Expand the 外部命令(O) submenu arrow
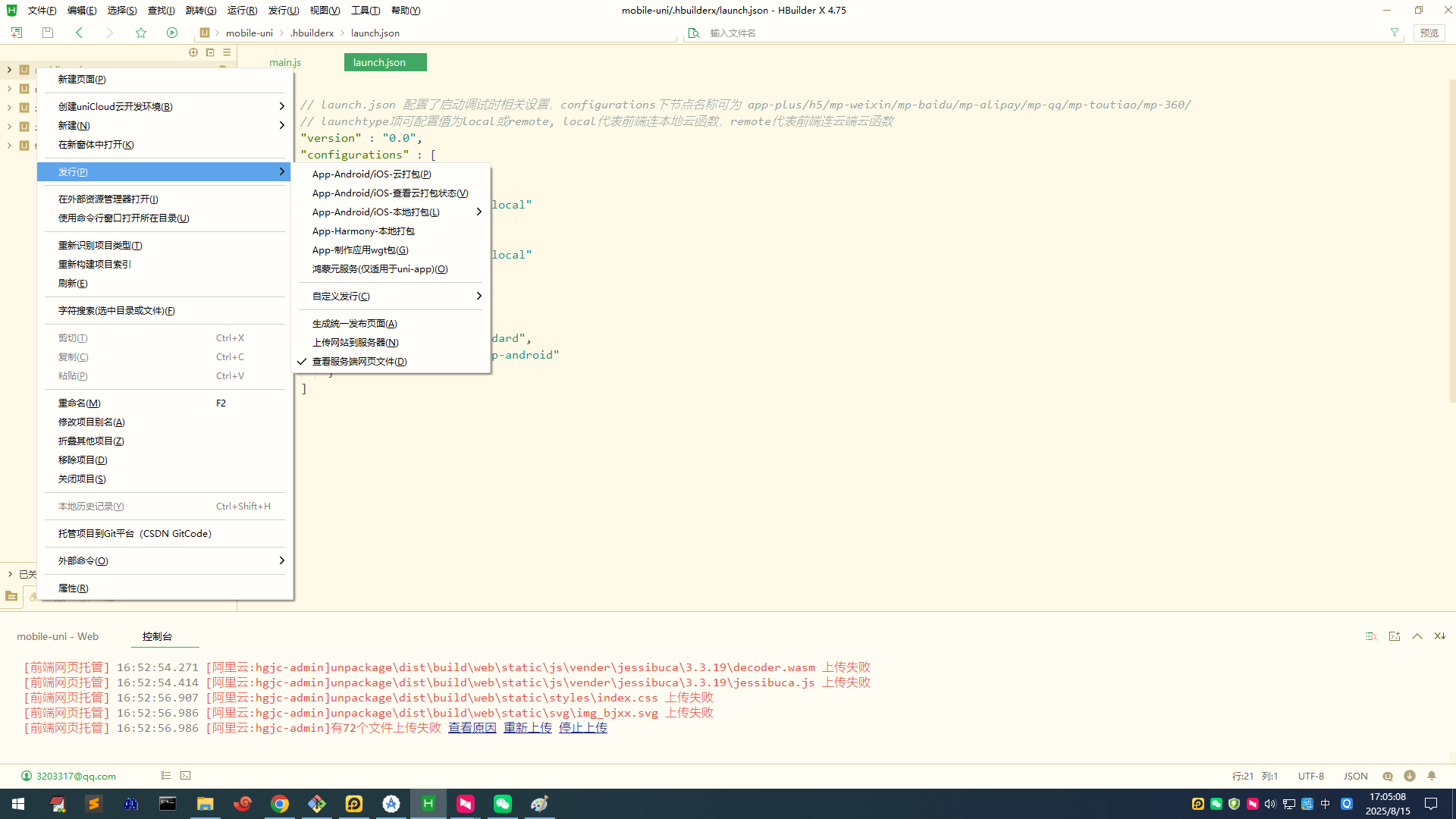This screenshot has width=1456, height=819. coord(281,560)
